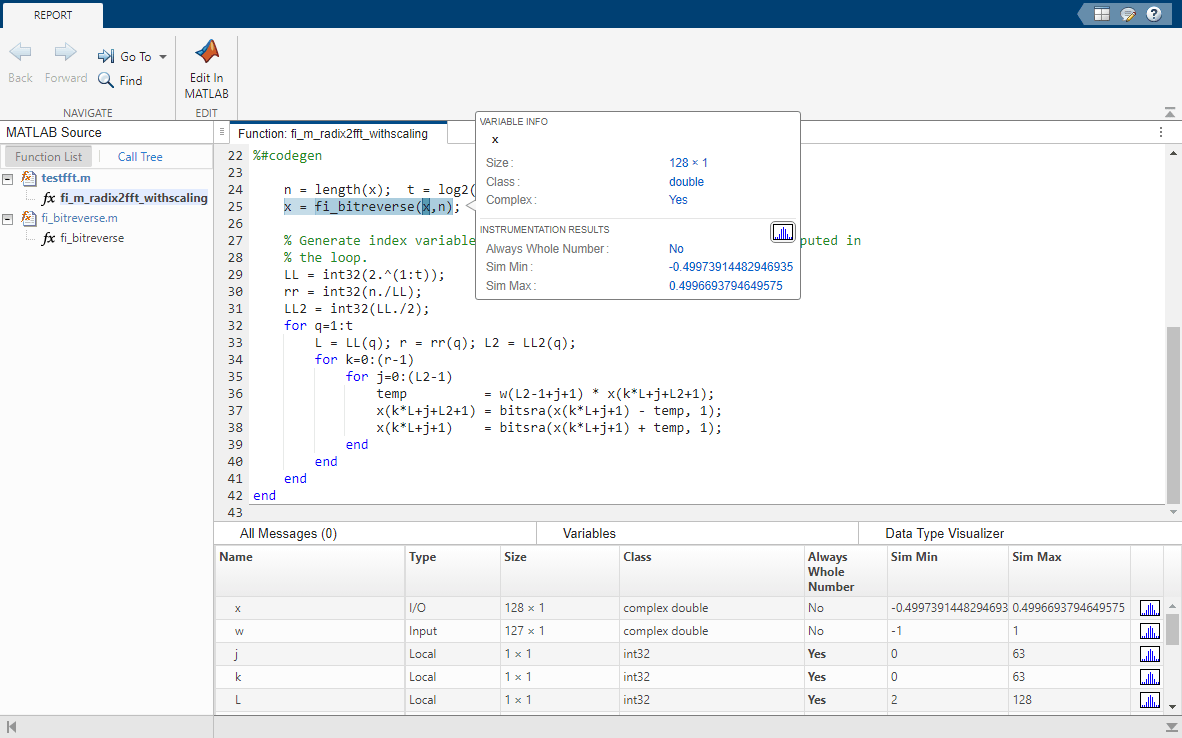The image size is (1182, 738).
Task: Click the bitsra call on line 37
Action: coord(522,411)
